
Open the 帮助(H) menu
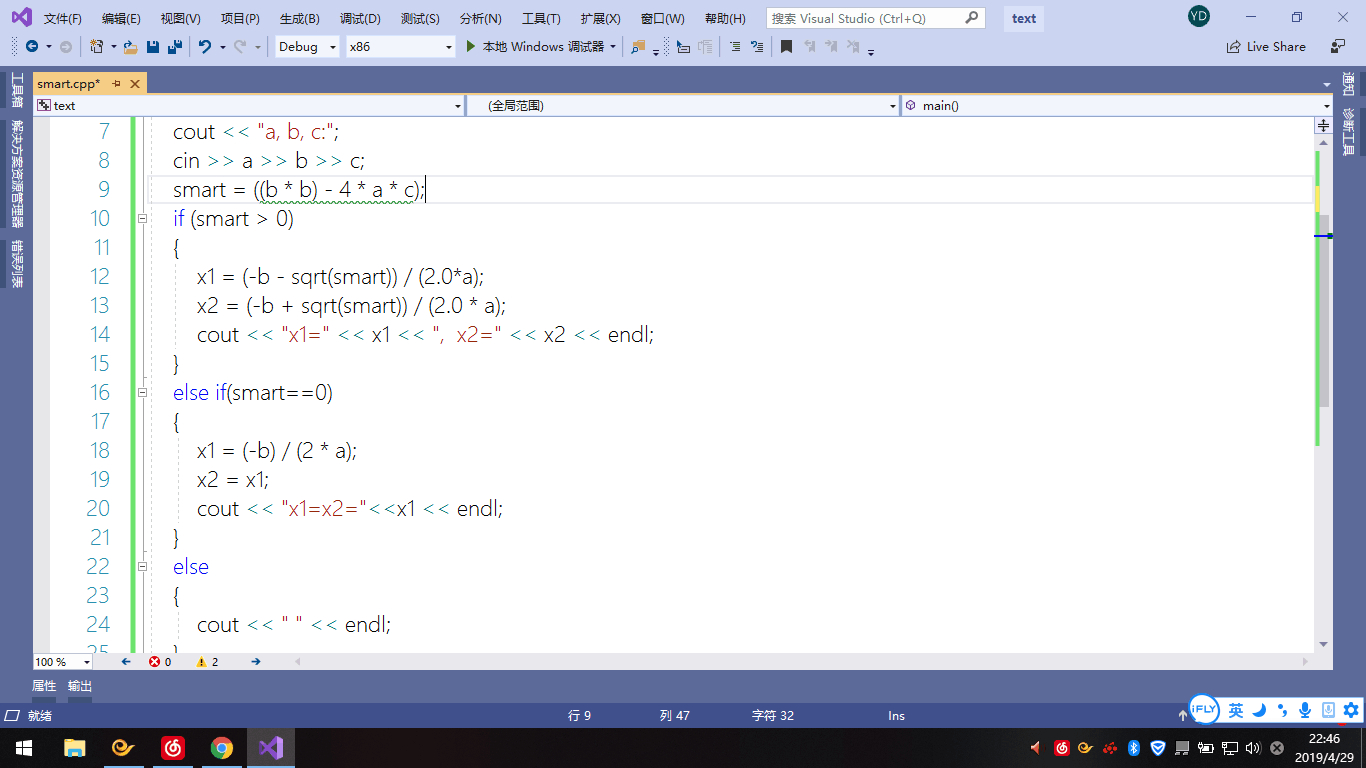point(725,18)
